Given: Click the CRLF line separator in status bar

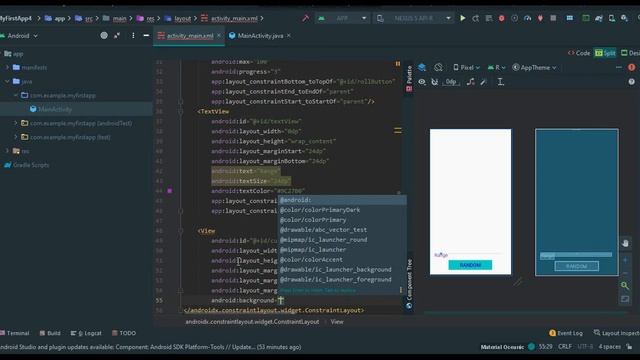Looking at the screenshot, I should (565, 347).
